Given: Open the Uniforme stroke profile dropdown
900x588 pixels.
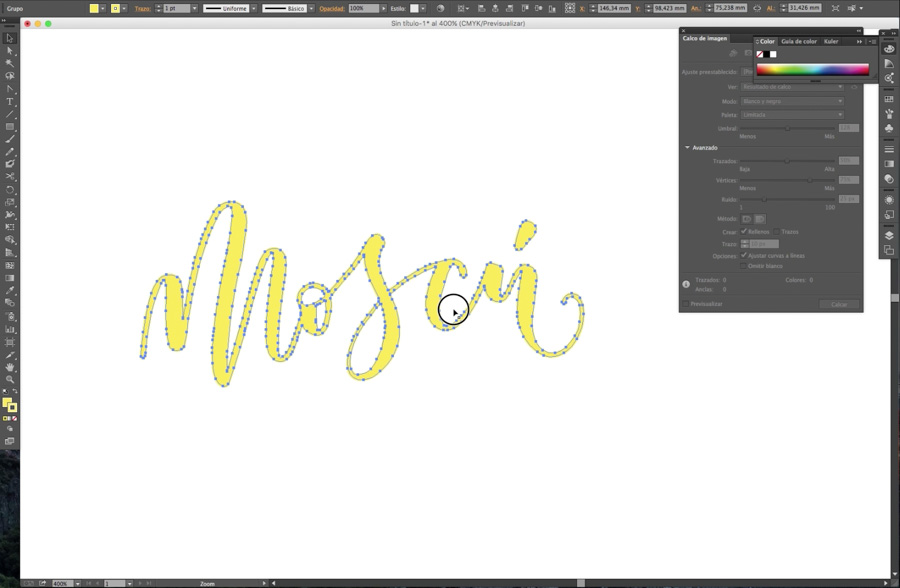Looking at the screenshot, I should point(231,8).
